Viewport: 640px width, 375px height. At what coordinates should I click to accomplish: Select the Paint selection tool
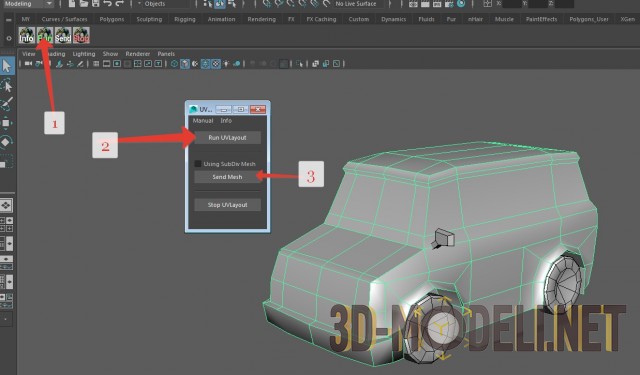[7, 104]
